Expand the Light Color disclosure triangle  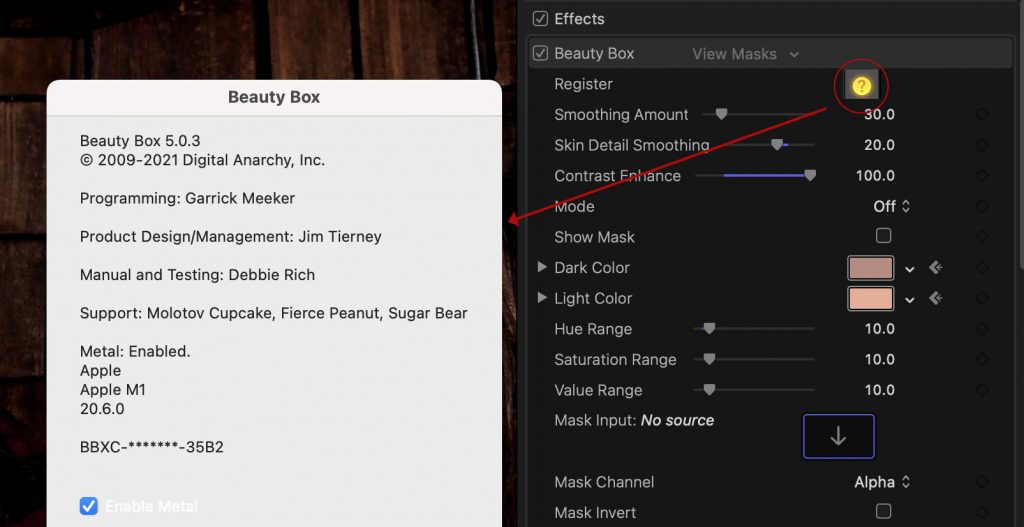(541, 298)
